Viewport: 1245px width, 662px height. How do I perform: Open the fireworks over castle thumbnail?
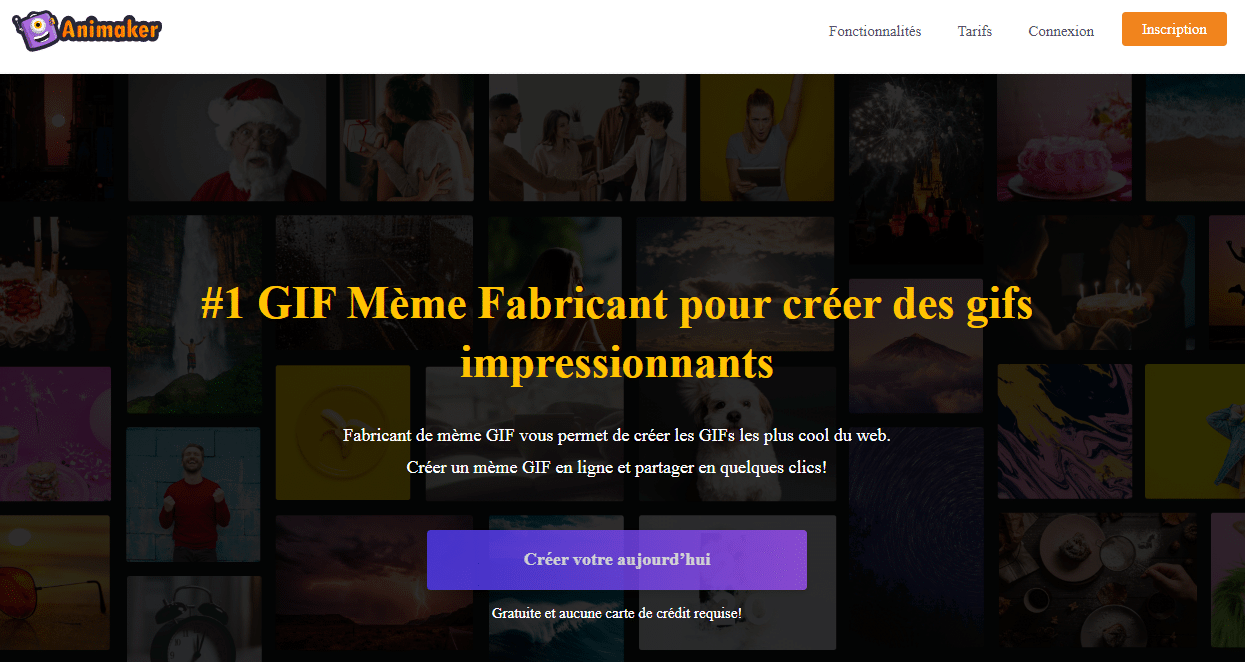[915, 140]
